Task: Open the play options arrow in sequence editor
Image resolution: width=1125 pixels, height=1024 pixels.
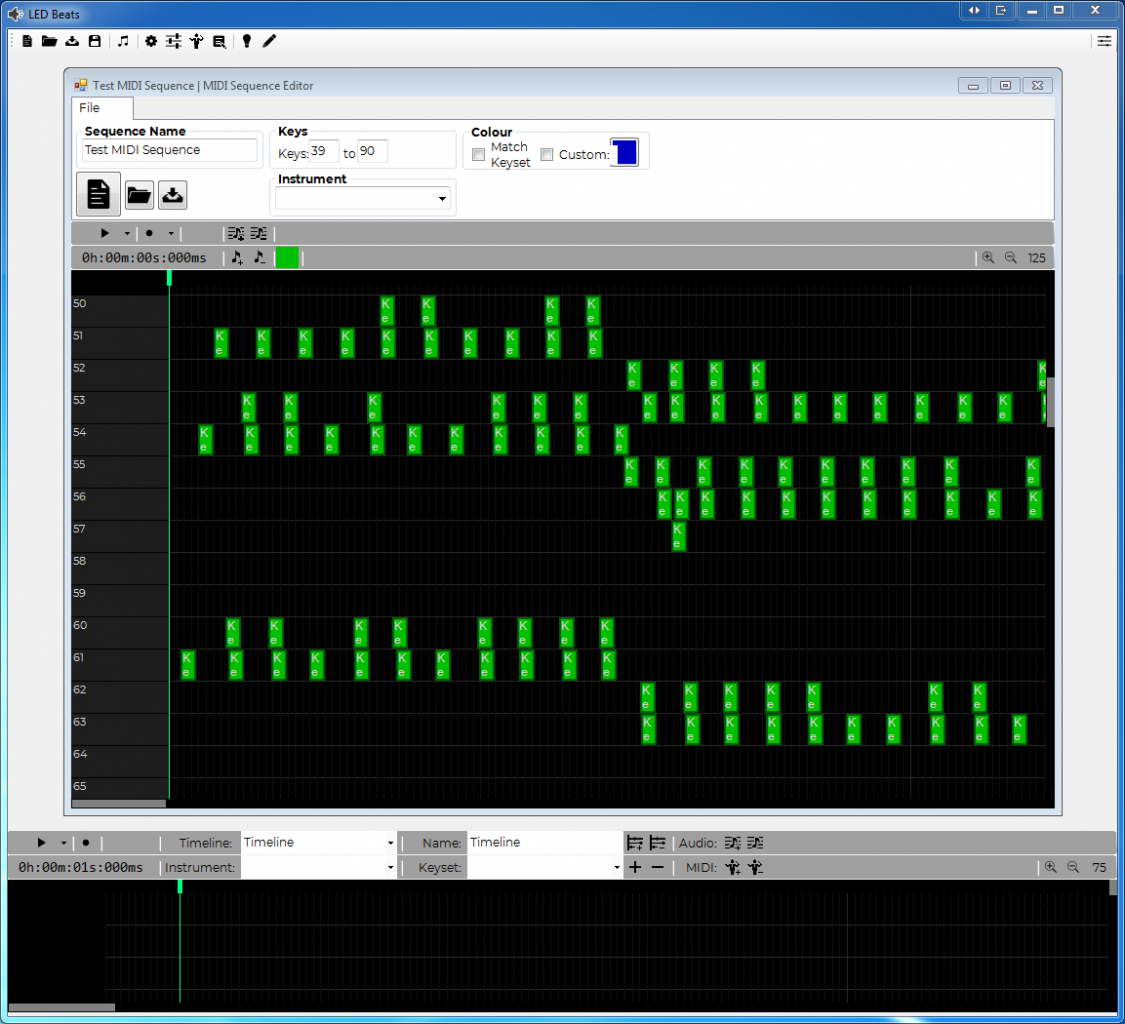Action: pyautogui.click(x=127, y=233)
